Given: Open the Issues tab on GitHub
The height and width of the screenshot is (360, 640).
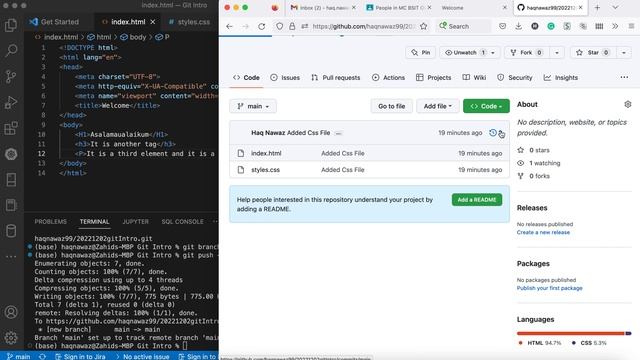Looking at the screenshot, I should (x=285, y=78).
